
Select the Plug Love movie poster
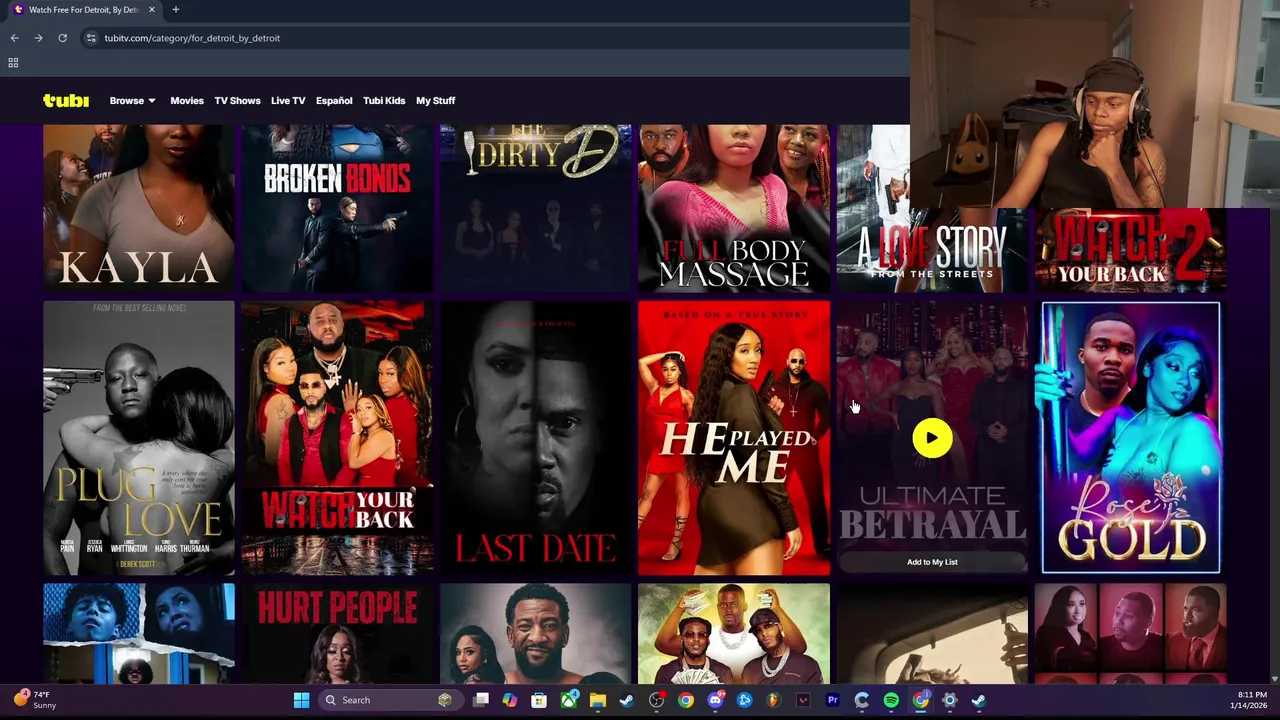point(139,438)
